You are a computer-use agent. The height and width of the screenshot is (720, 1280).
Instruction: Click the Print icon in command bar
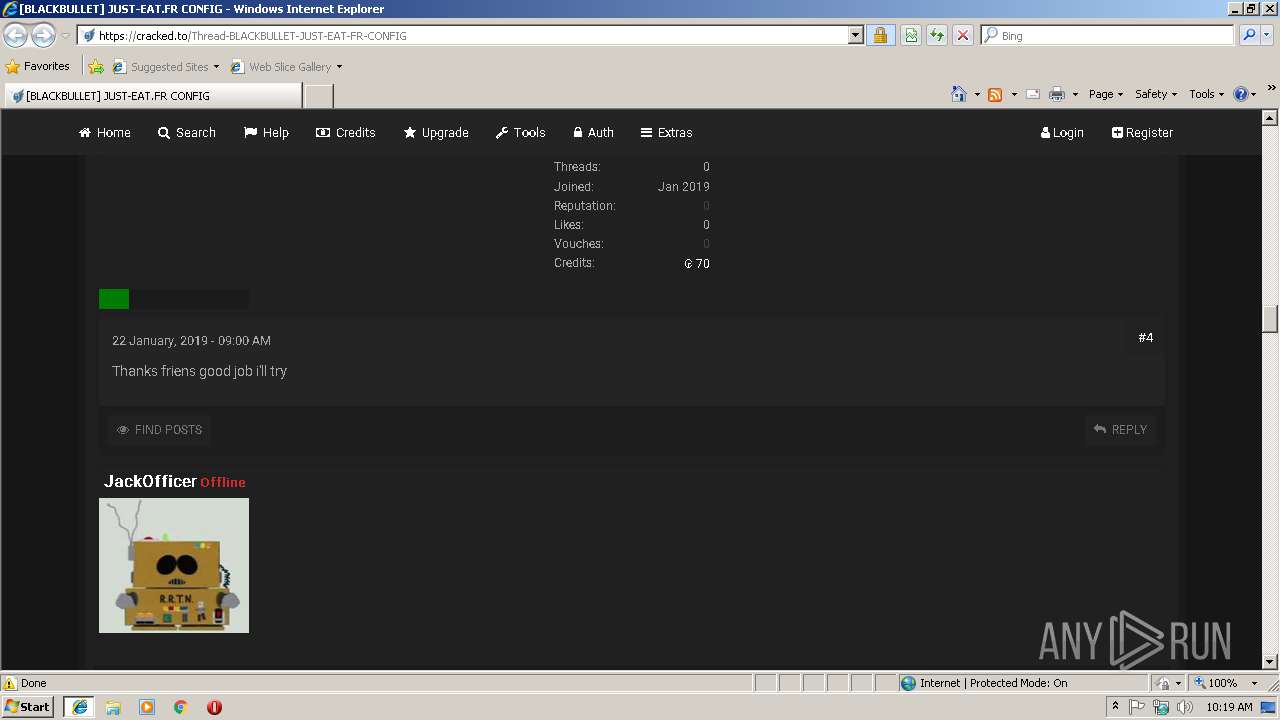[x=1057, y=94]
